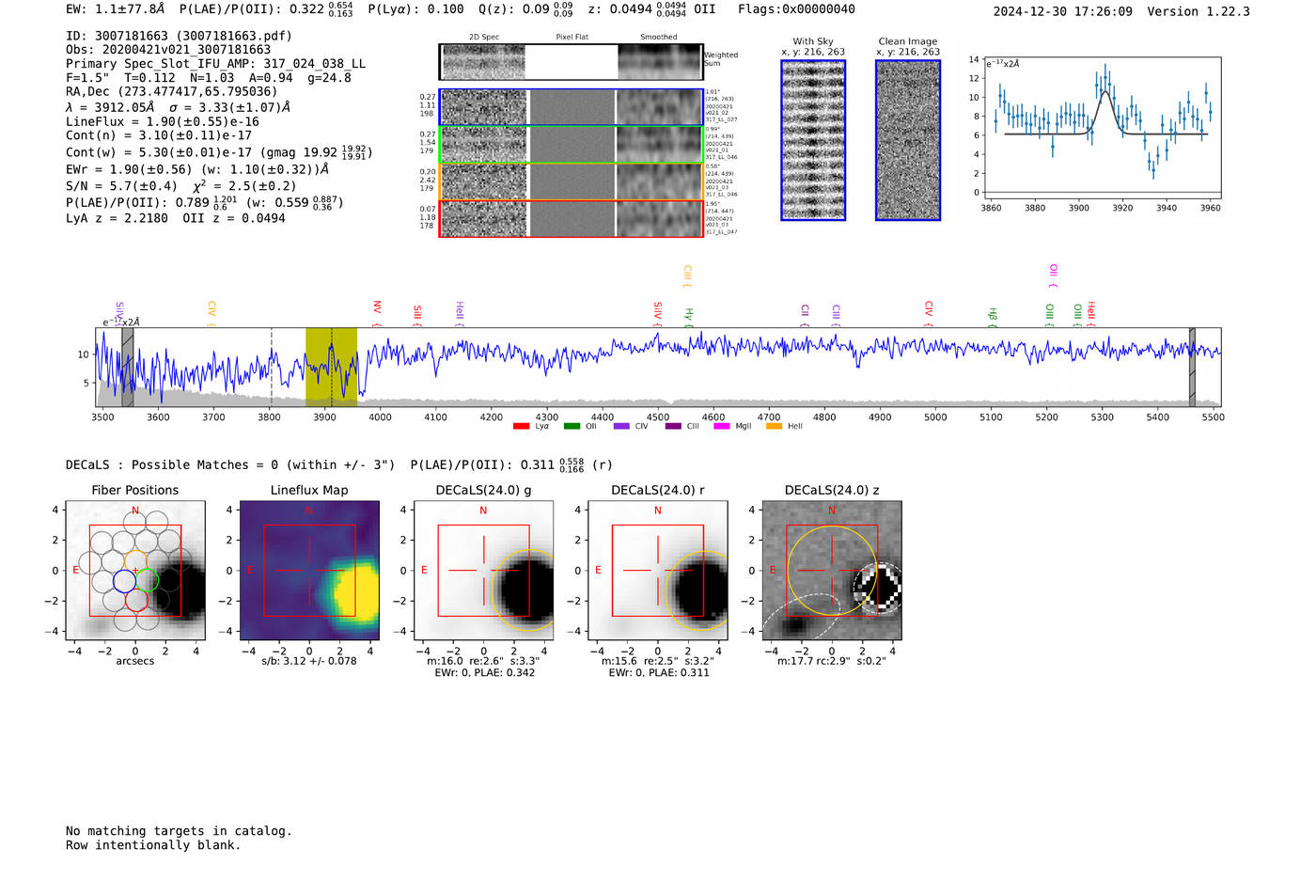Screen dimensions: 1316x896
Task: Select the green-bordered 2D spectrum row
Action: pos(572,145)
